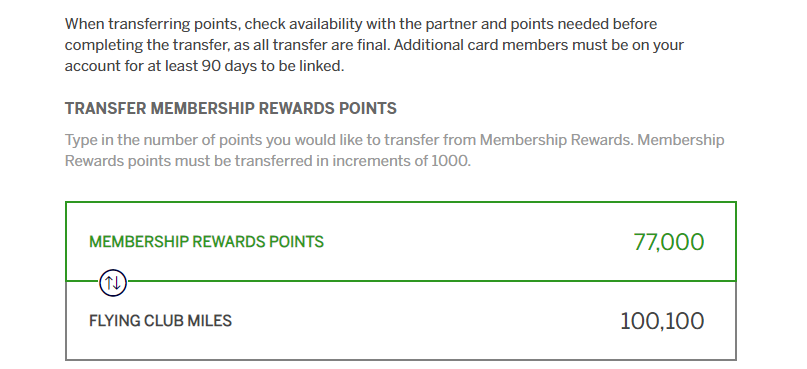Click the MEMBERSHIP REWARDS POINTS green label
This screenshot has width=807, height=369.
point(206,242)
